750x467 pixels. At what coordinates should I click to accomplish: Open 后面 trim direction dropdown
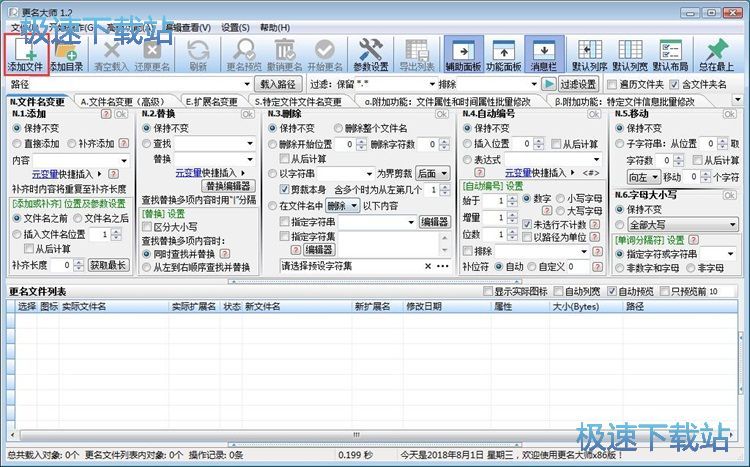(432, 173)
